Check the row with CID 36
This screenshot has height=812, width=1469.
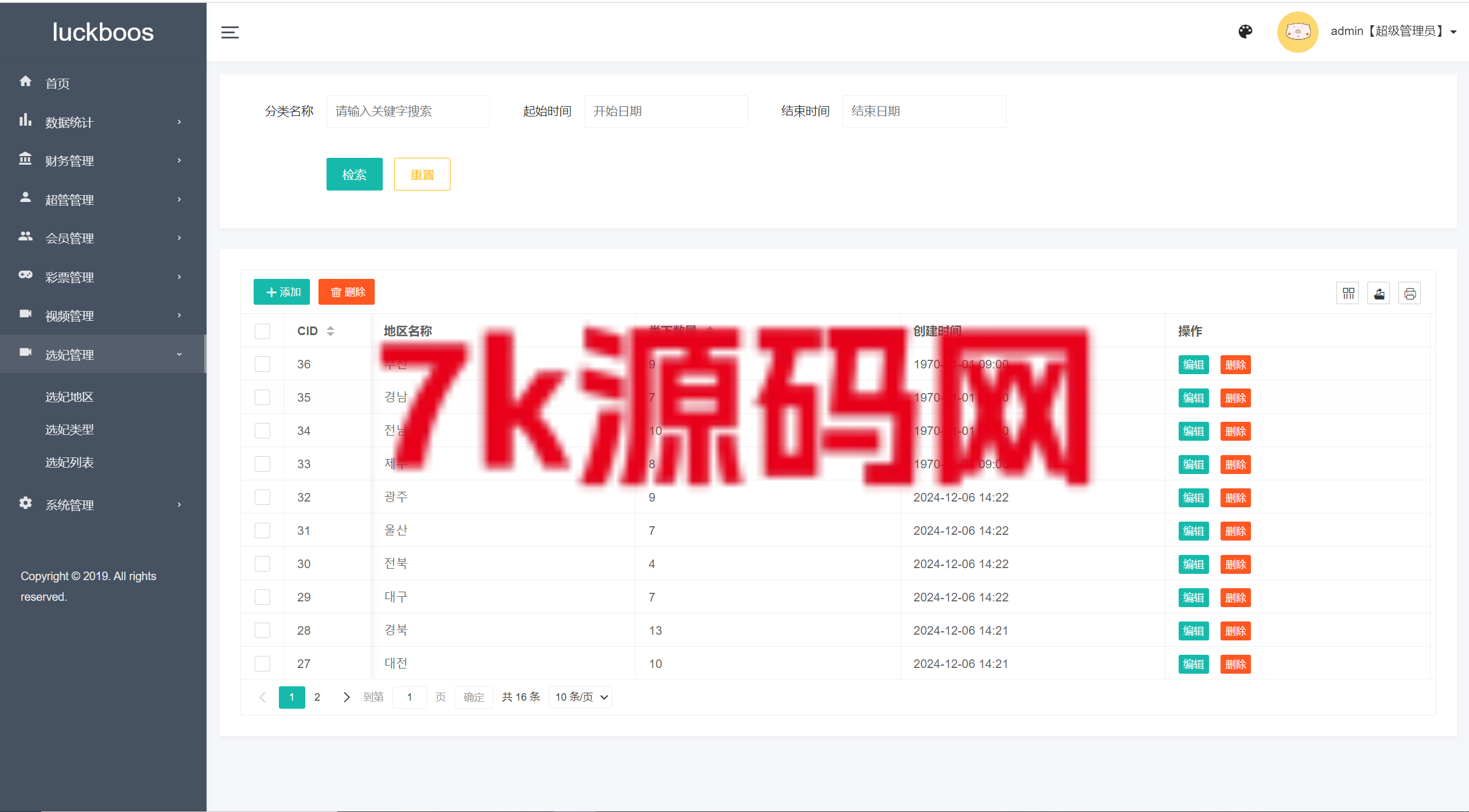262,364
